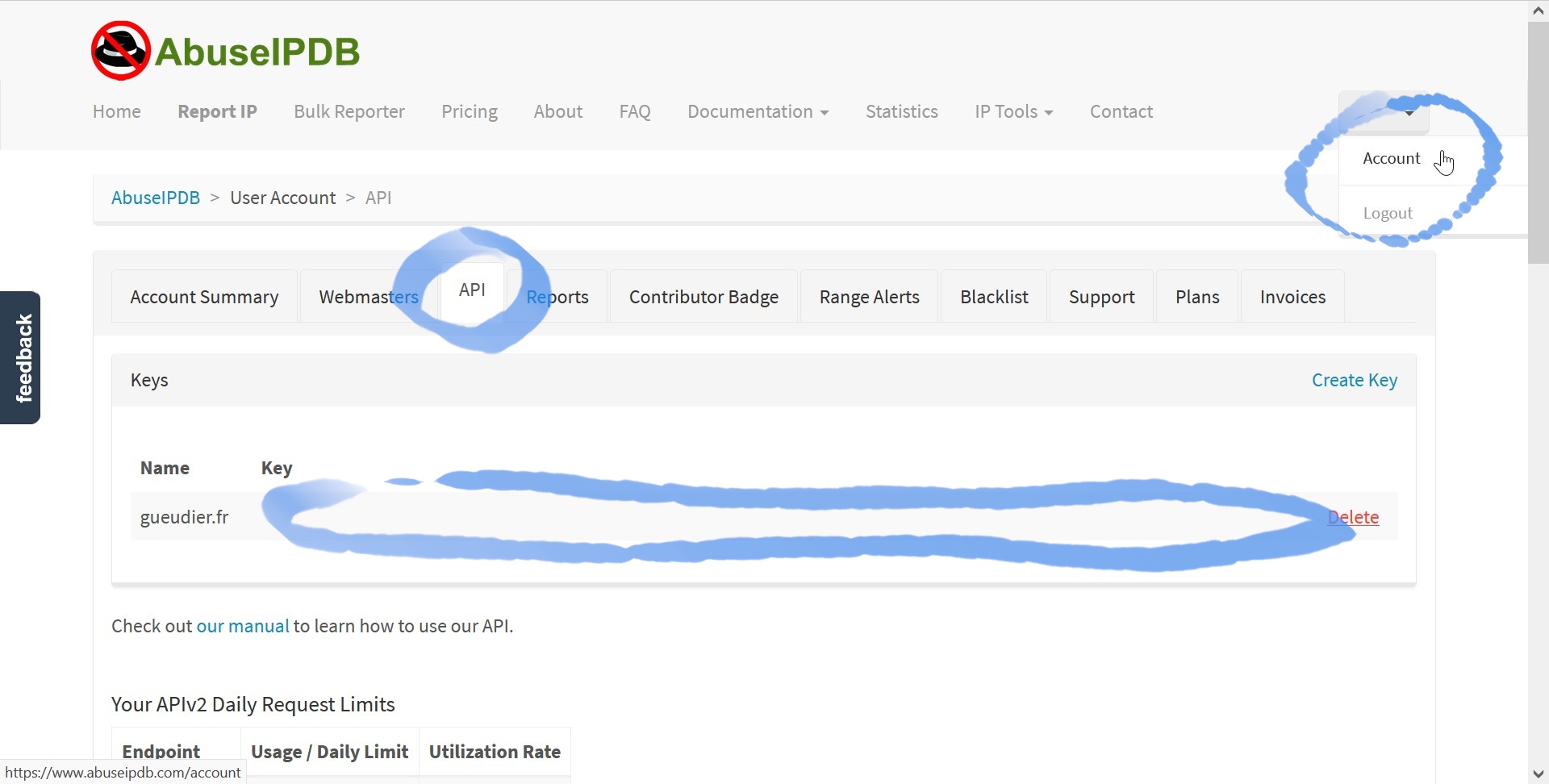Click User Account breadcrumb
Viewport: 1549px width, 784px height.
(282, 198)
